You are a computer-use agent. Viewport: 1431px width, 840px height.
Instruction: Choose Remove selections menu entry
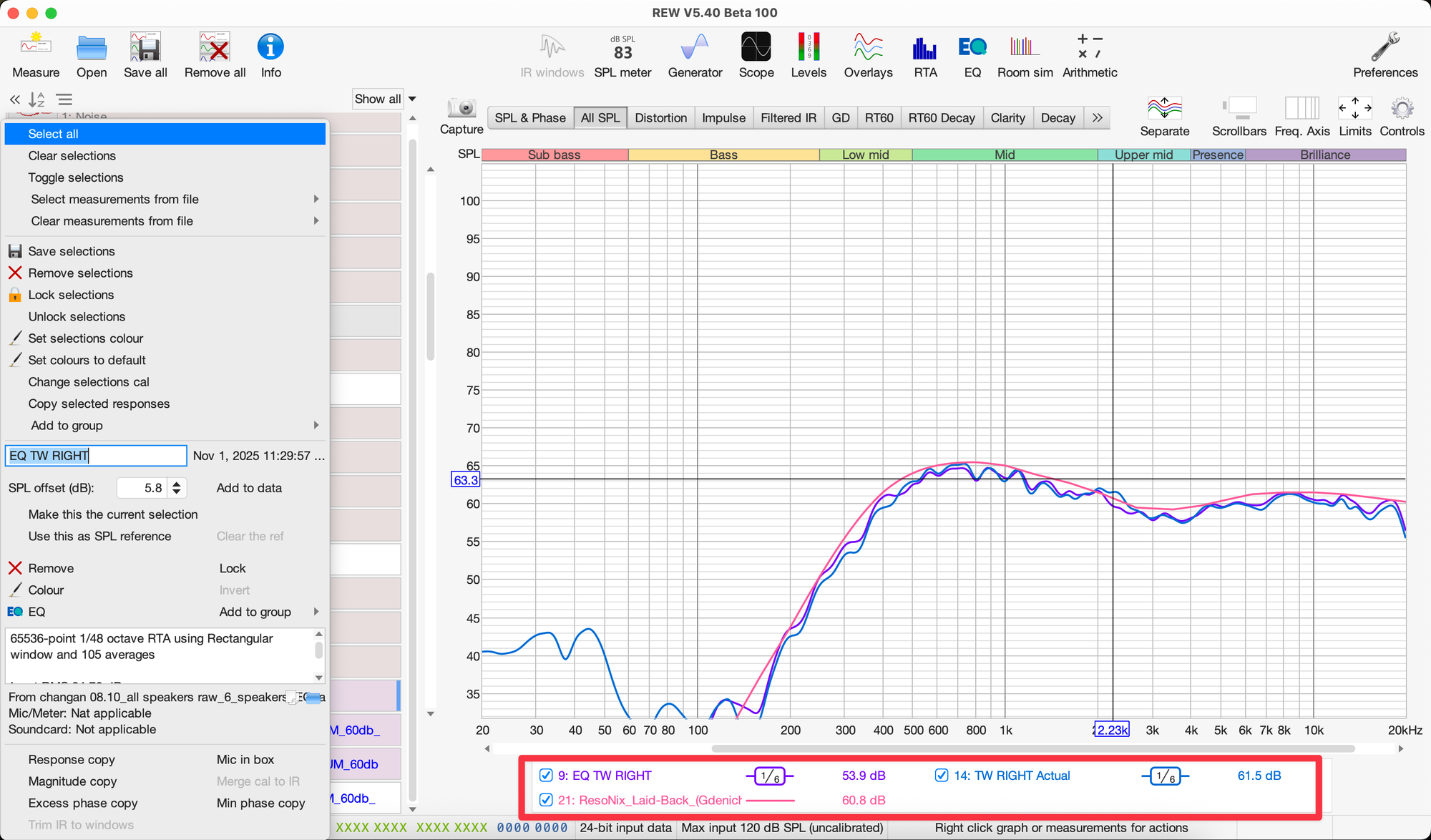coord(80,273)
